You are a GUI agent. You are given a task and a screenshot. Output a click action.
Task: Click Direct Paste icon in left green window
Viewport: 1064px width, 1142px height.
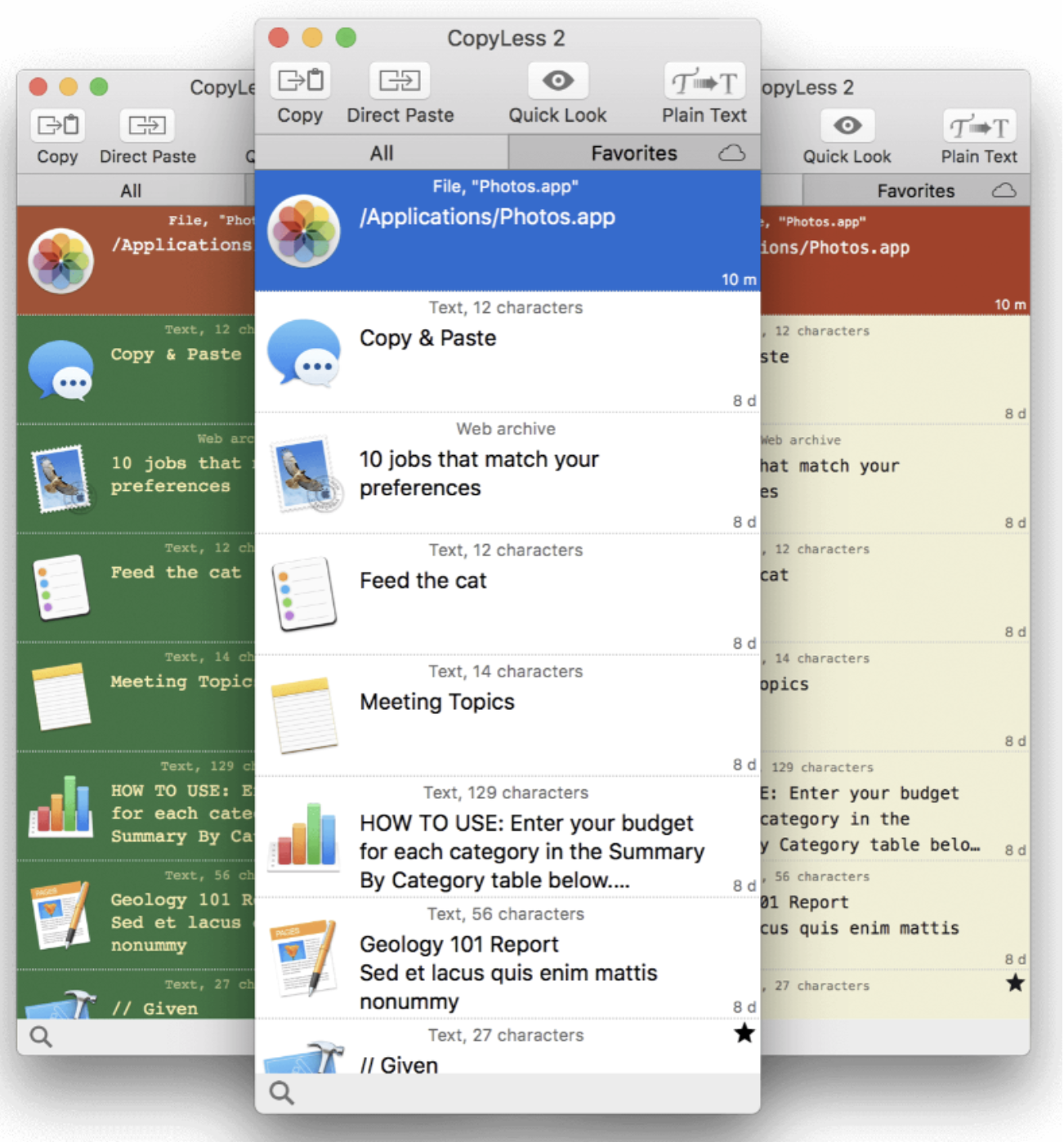point(148,125)
